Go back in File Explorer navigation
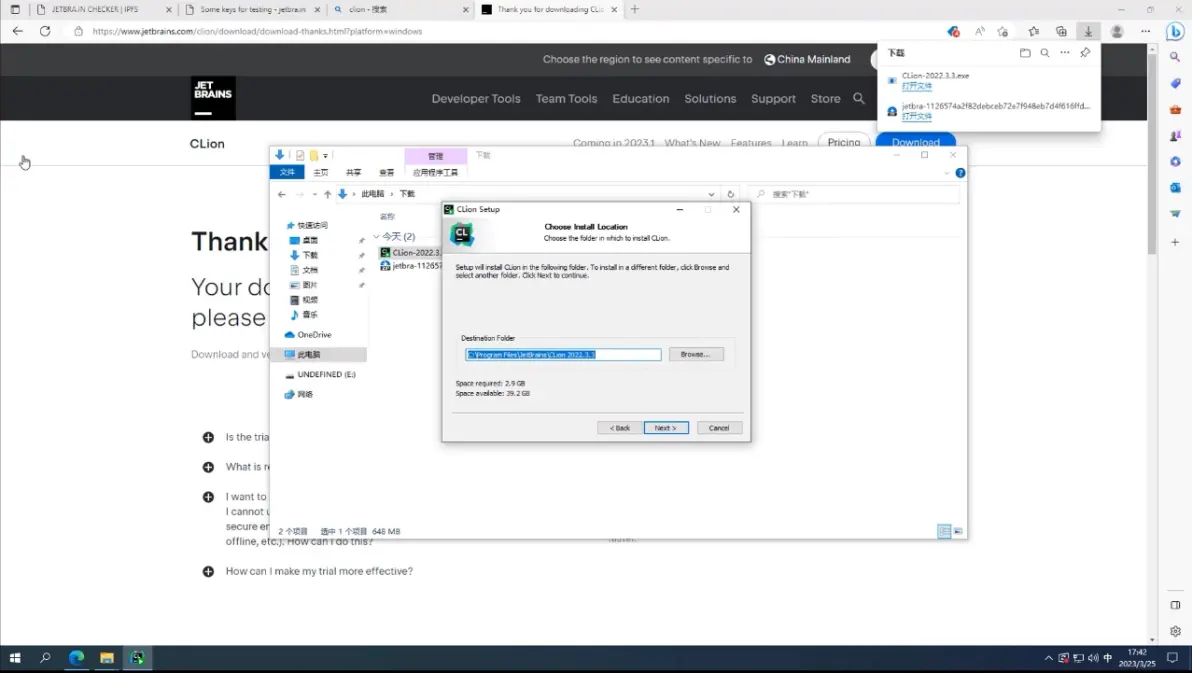Screen dimensions: 1192x673 click(x=282, y=194)
